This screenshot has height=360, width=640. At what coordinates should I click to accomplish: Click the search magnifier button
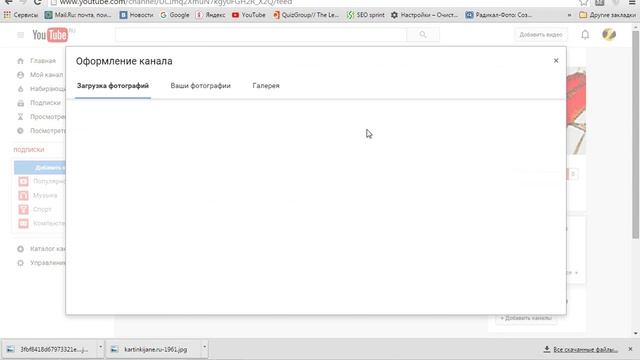(423, 35)
